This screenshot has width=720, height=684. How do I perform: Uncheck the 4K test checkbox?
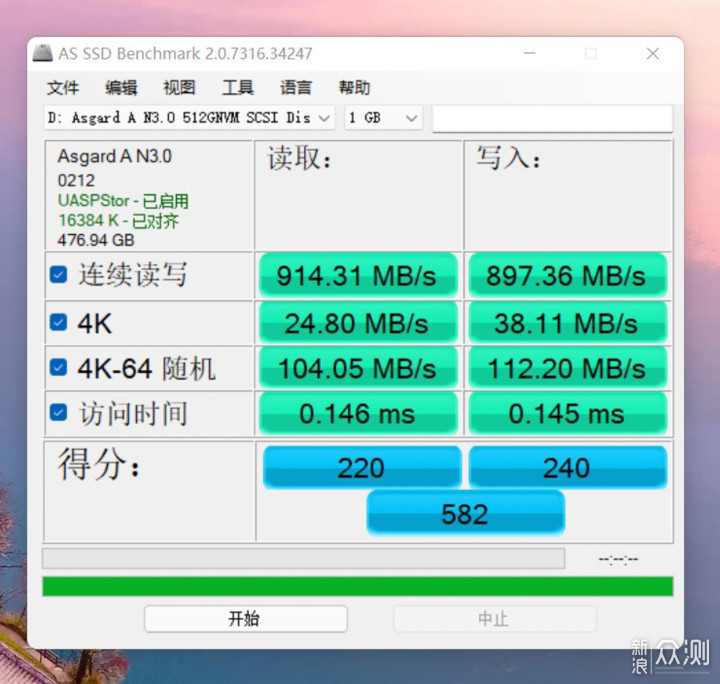[58, 322]
